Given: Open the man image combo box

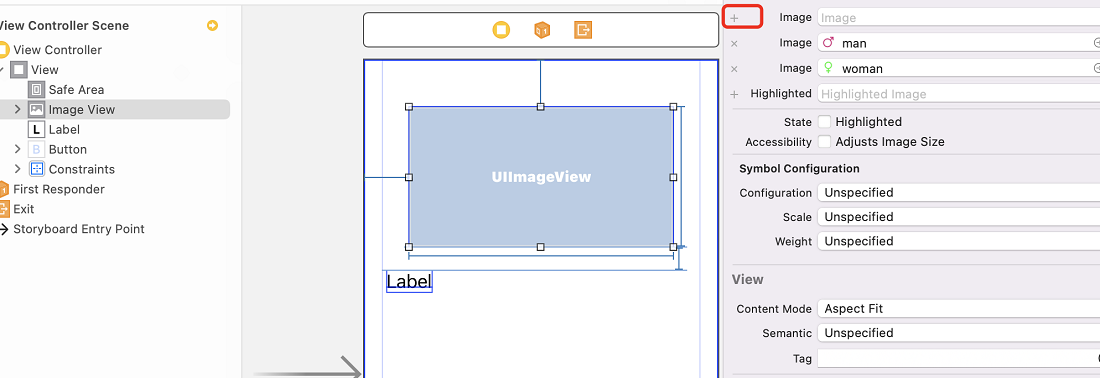Looking at the screenshot, I should point(958,43).
